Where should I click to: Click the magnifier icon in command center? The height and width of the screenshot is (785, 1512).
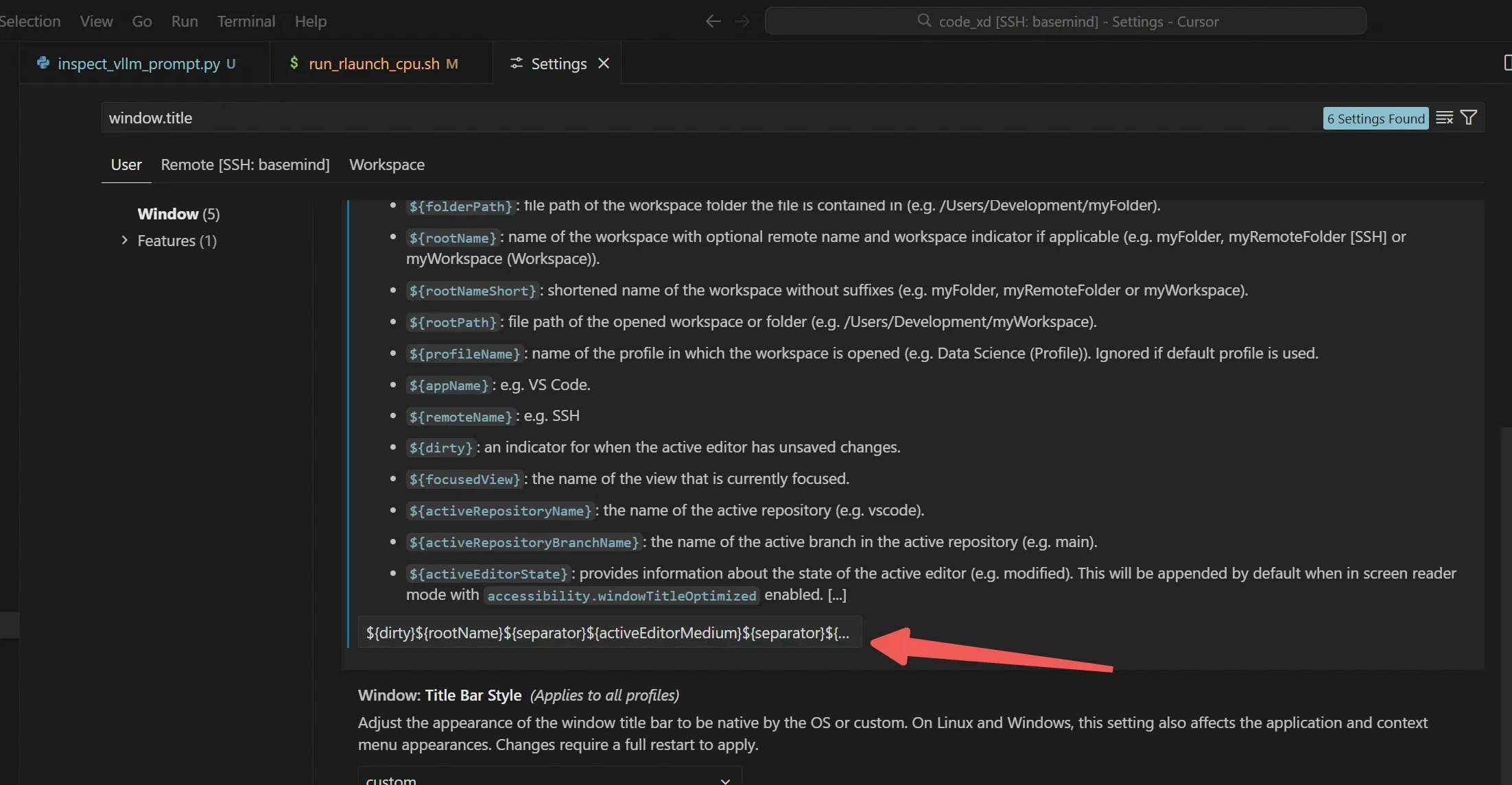tap(924, 21)
